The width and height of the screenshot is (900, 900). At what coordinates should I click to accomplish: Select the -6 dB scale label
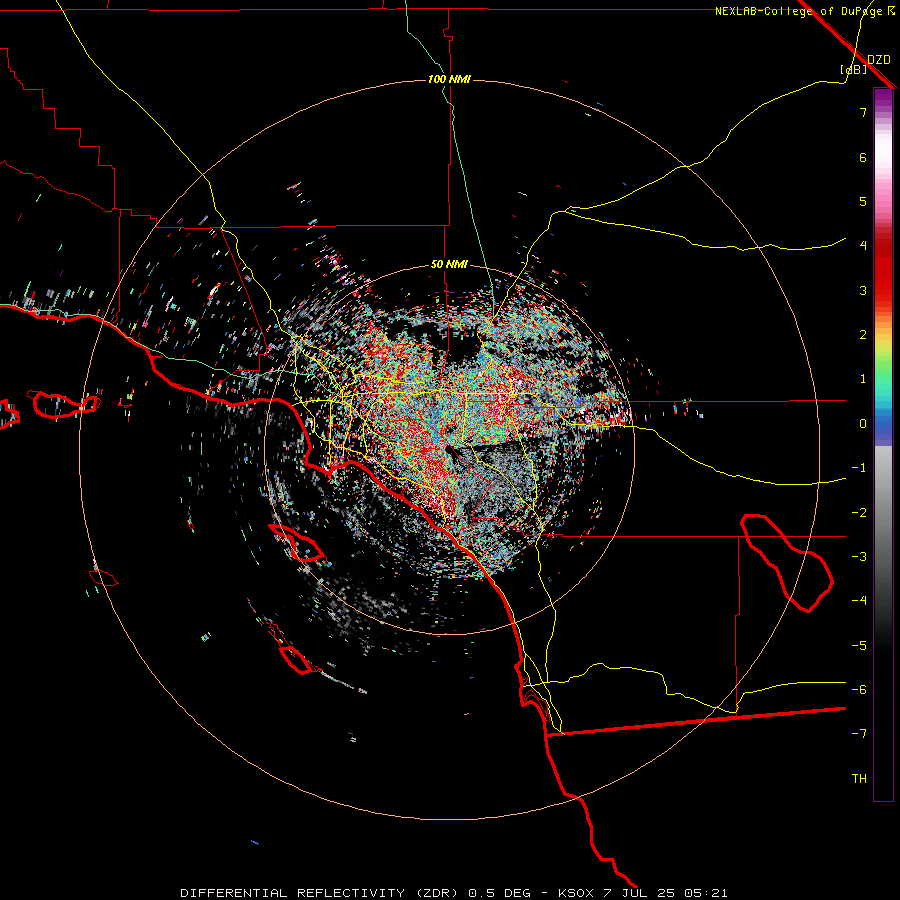pyautogui.click(x=859, y=690)
